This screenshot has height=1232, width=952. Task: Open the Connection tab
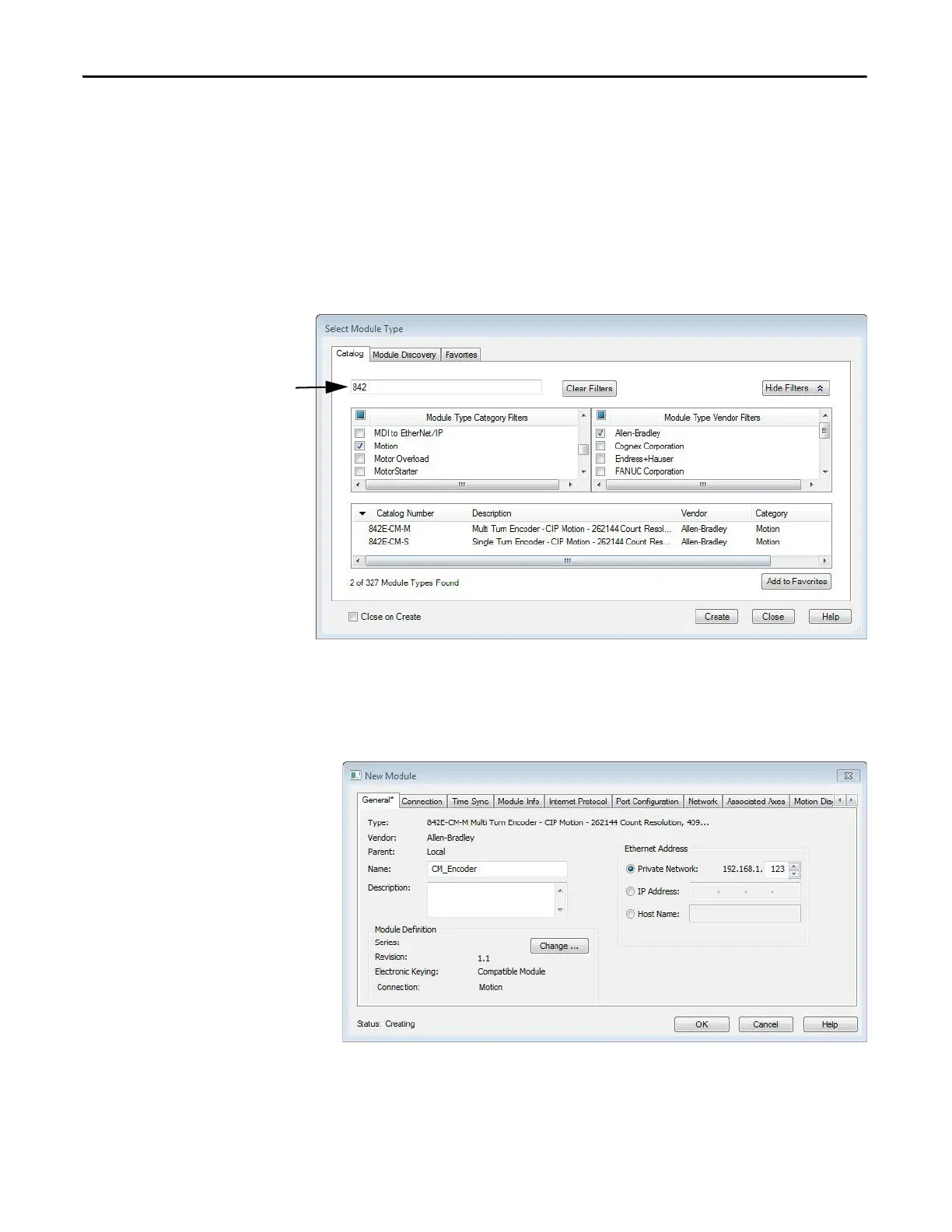[x=422, y=801]
